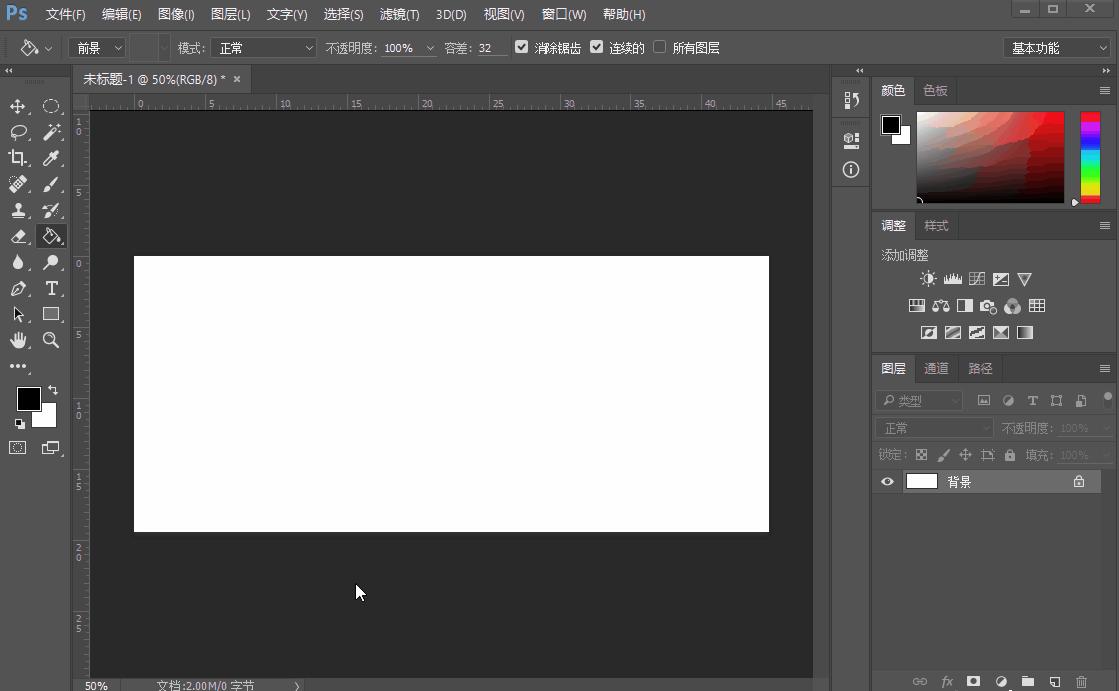Select the Eraser tool
The width and height of the screenshot is (1119, 691).
(18, 236)
